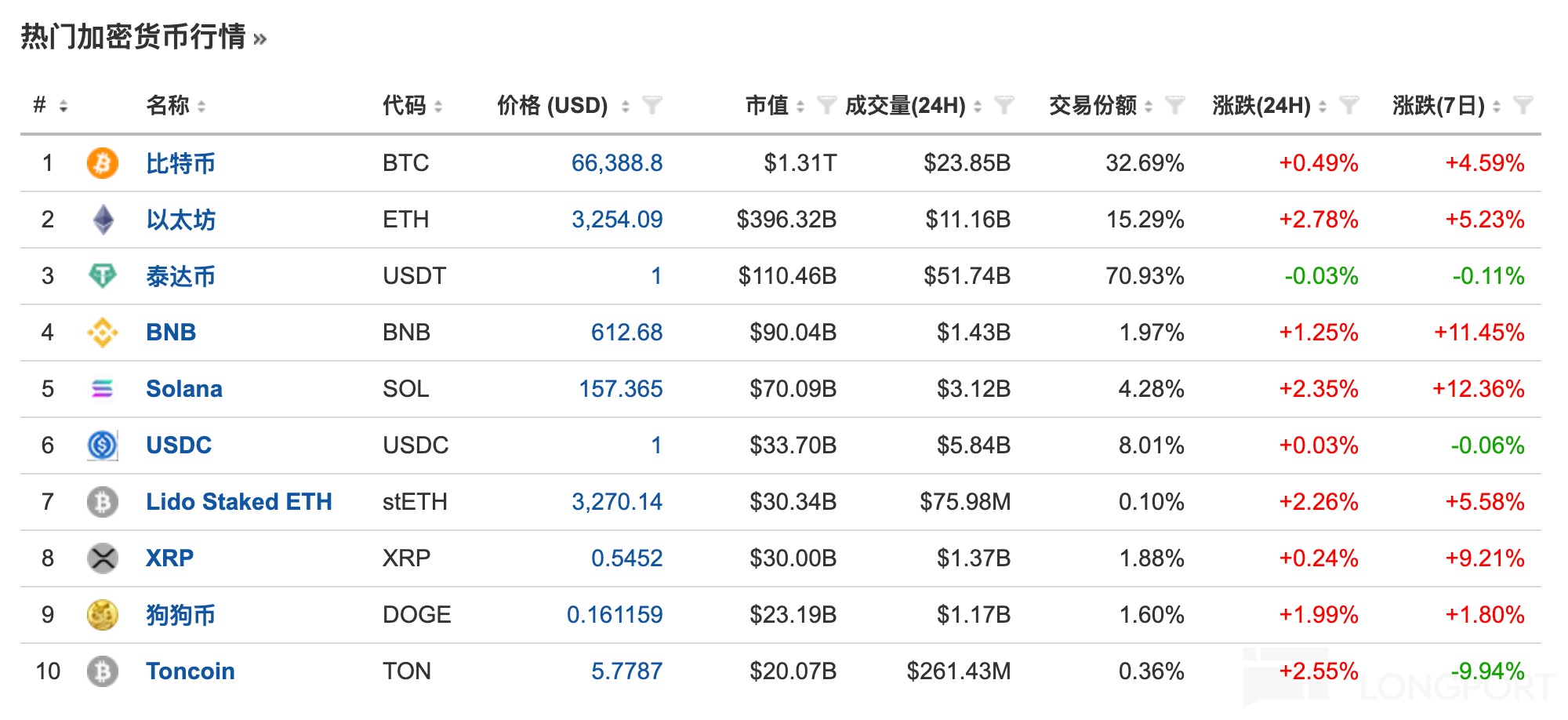Click the Ethereum diamond logo icon
This screenshot has height=720, width=1568.
click(x=103, y=220)
